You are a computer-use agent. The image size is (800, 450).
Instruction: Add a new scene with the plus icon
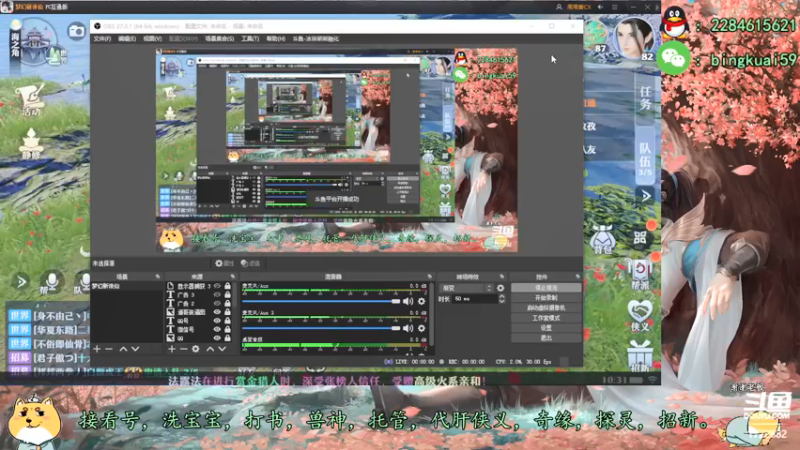pyautogui.click(x=97, y=349)
